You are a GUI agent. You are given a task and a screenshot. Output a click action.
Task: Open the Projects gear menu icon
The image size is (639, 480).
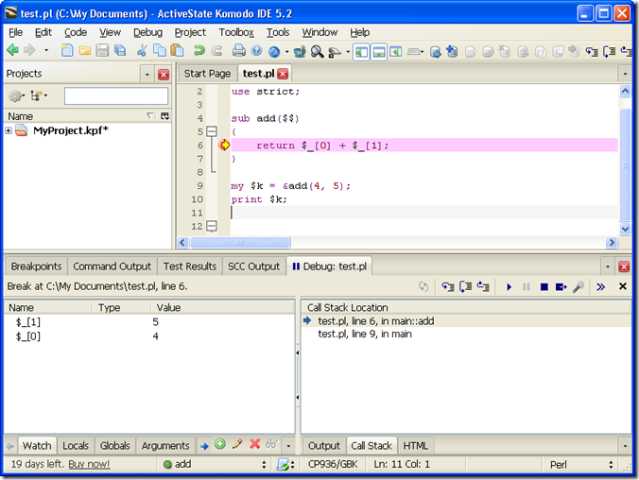coord(17,96)
